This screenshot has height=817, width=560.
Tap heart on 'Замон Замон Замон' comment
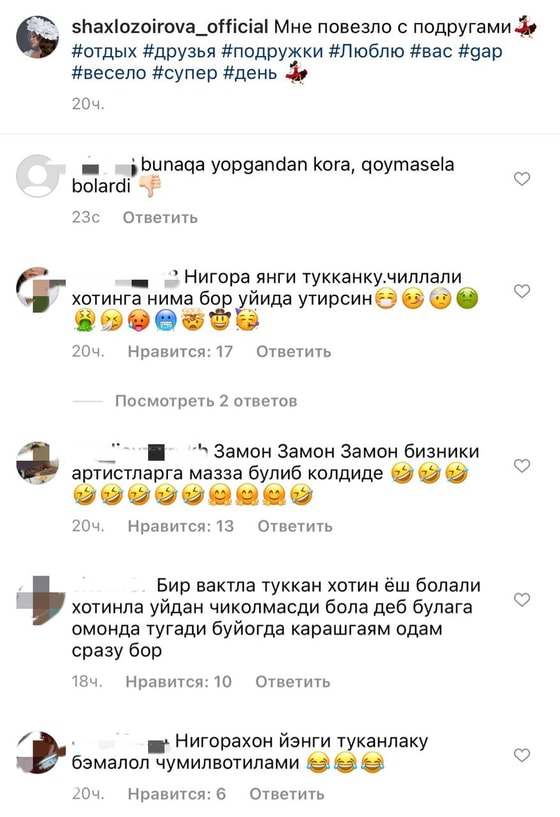[x=521, y=465]
